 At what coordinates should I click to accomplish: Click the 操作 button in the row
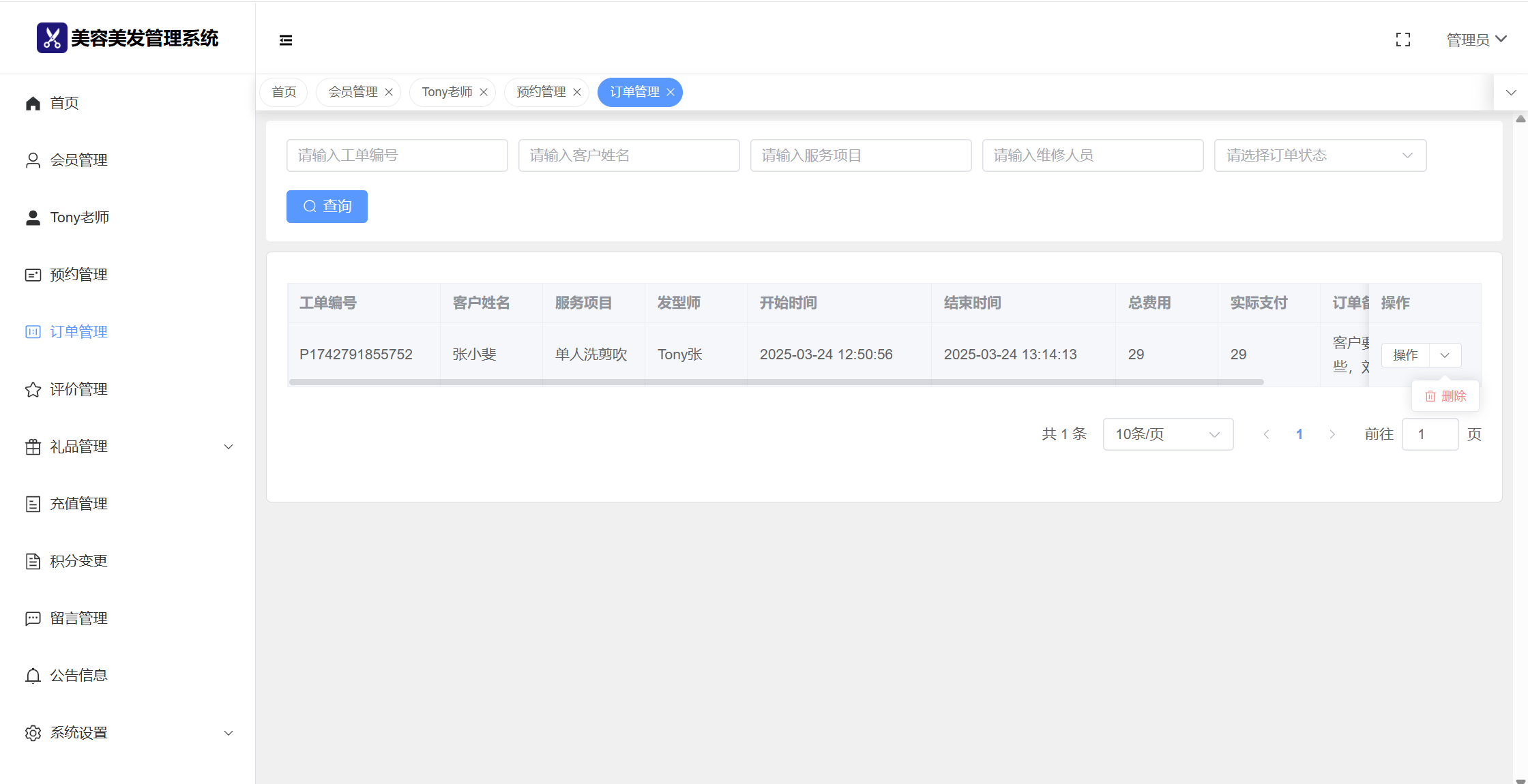(x=1405, y=355)
